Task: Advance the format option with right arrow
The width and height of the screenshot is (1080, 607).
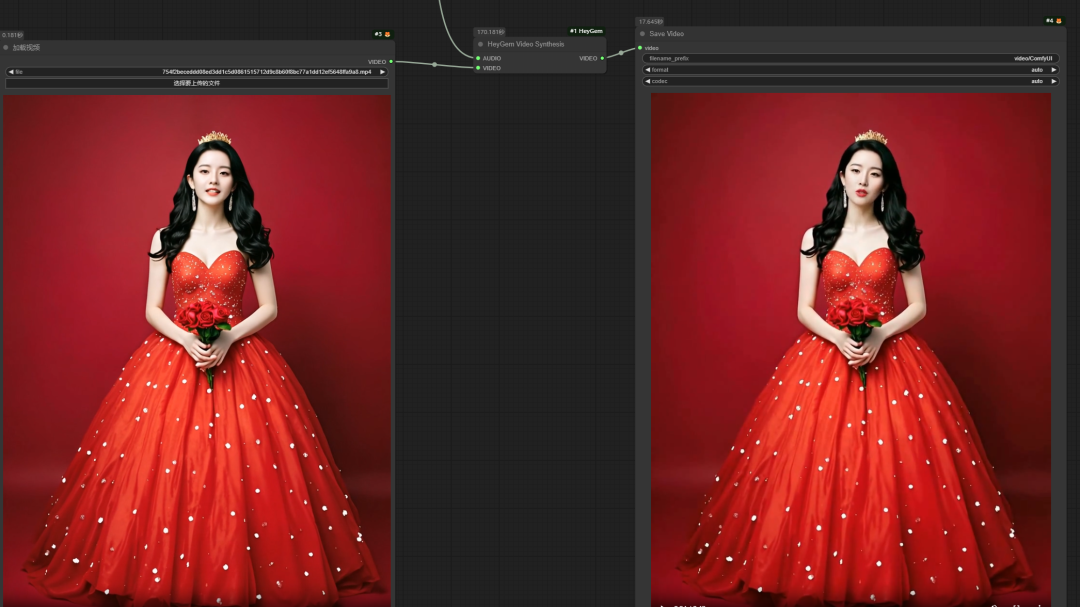Action: tap(1053, 70)
